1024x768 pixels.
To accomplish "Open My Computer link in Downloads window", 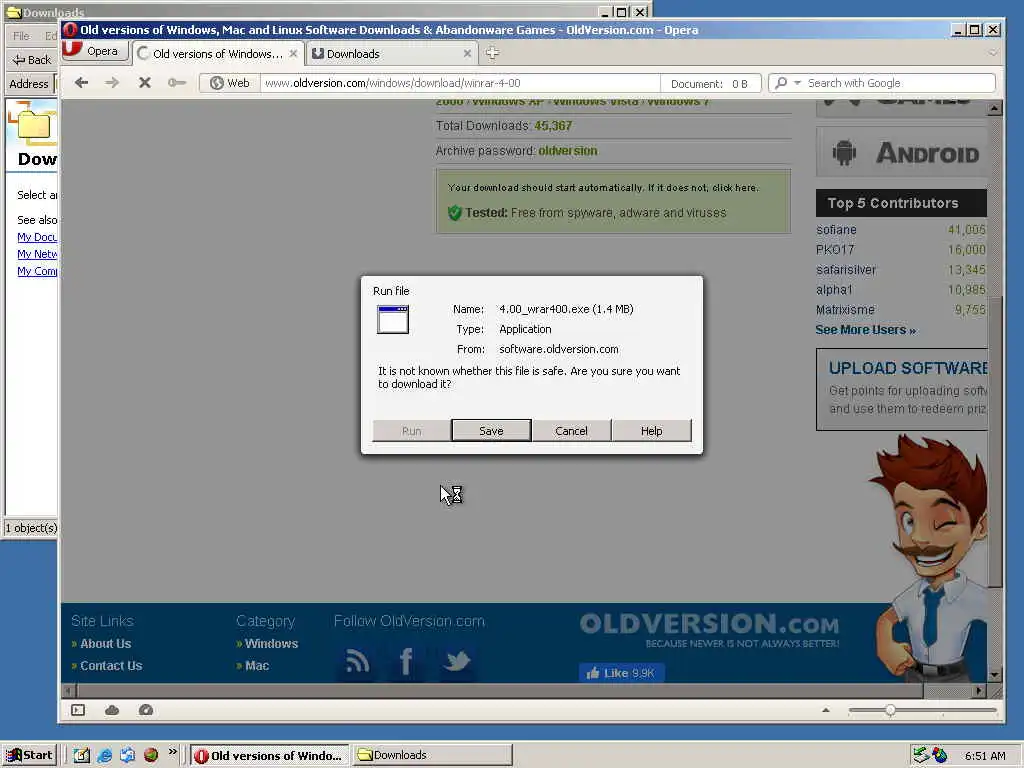I will coord(37,271).
